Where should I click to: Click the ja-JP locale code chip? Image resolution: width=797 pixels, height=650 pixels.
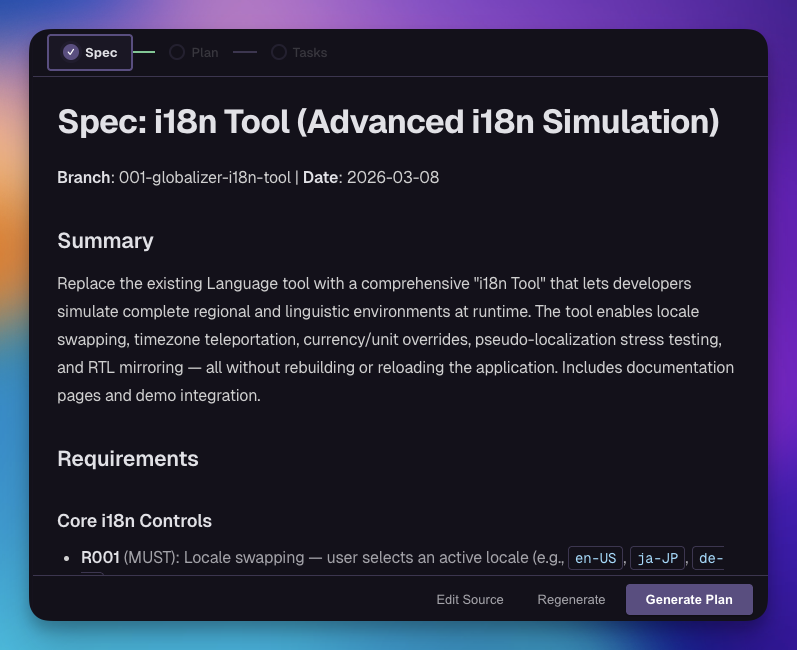pos(658,558)
